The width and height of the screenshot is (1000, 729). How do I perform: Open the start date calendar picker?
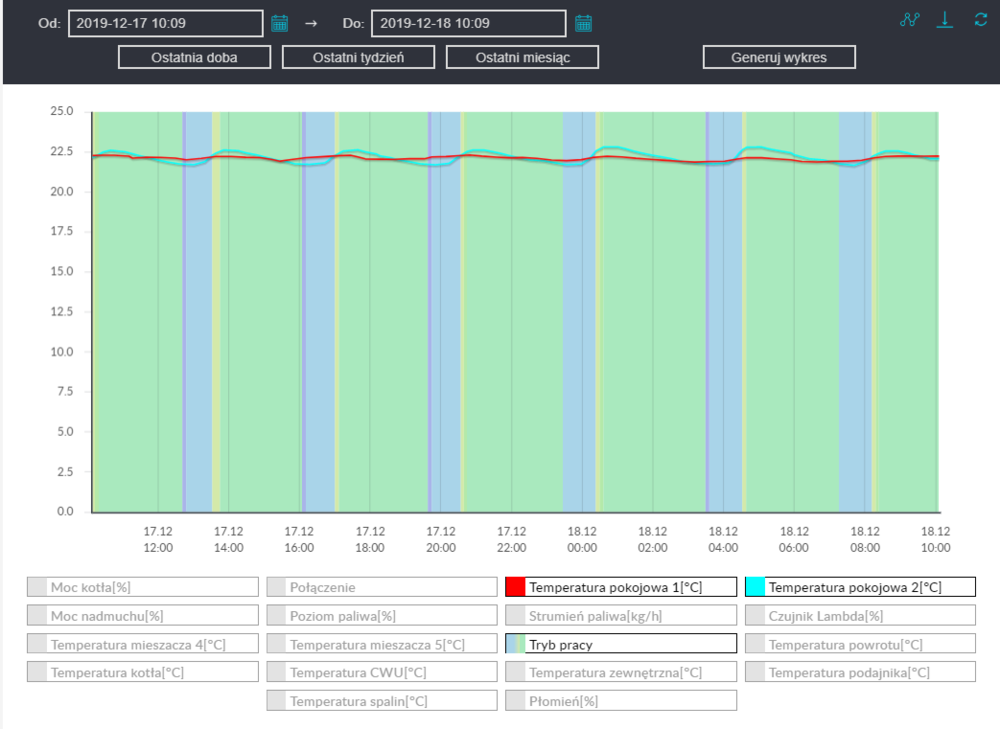point(280,23)
